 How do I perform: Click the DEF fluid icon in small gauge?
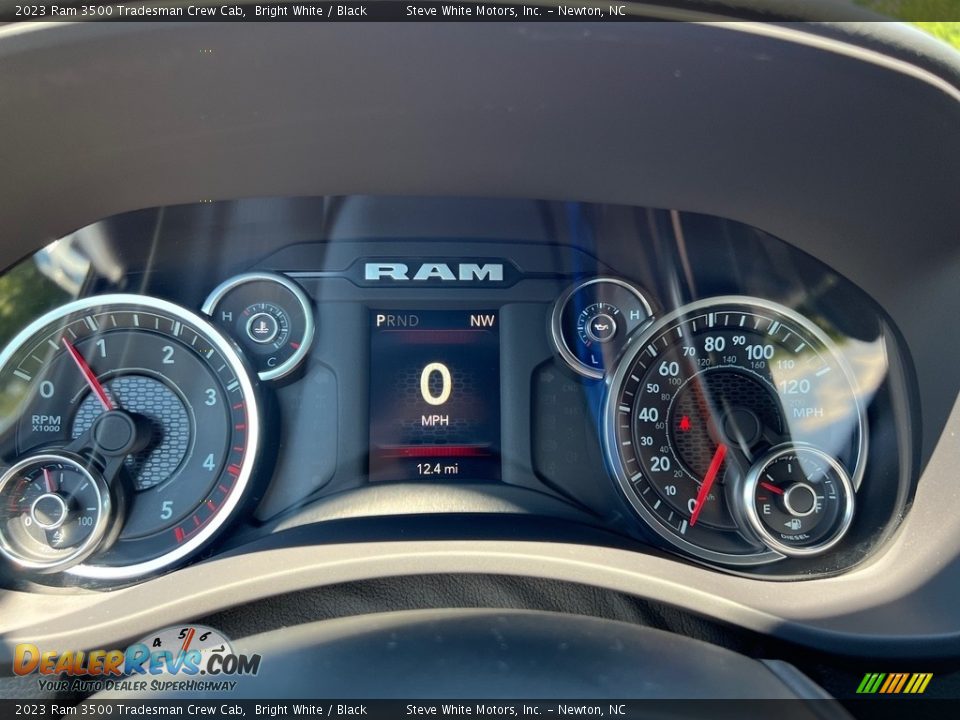click(x=56, y=538)
